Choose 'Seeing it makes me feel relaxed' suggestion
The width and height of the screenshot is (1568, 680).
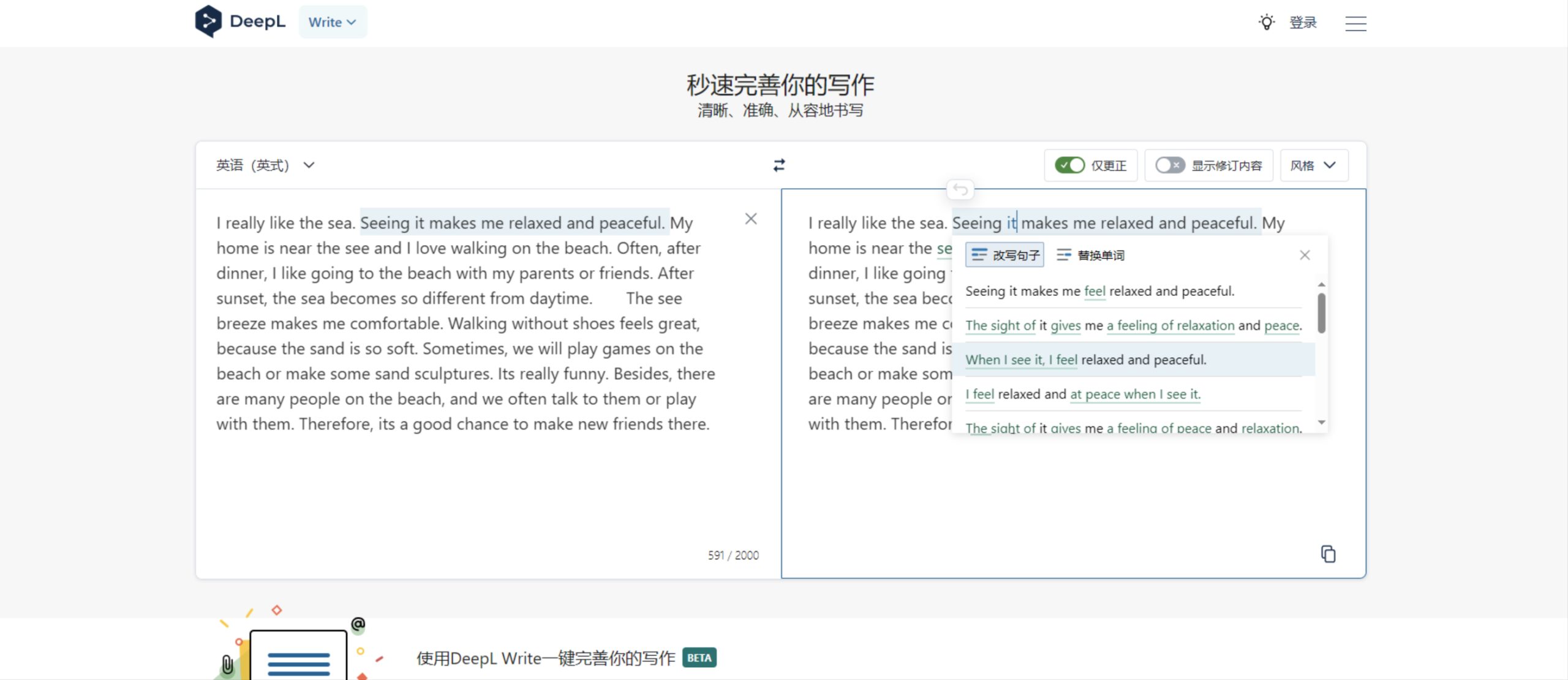(x=1133, y=291)
